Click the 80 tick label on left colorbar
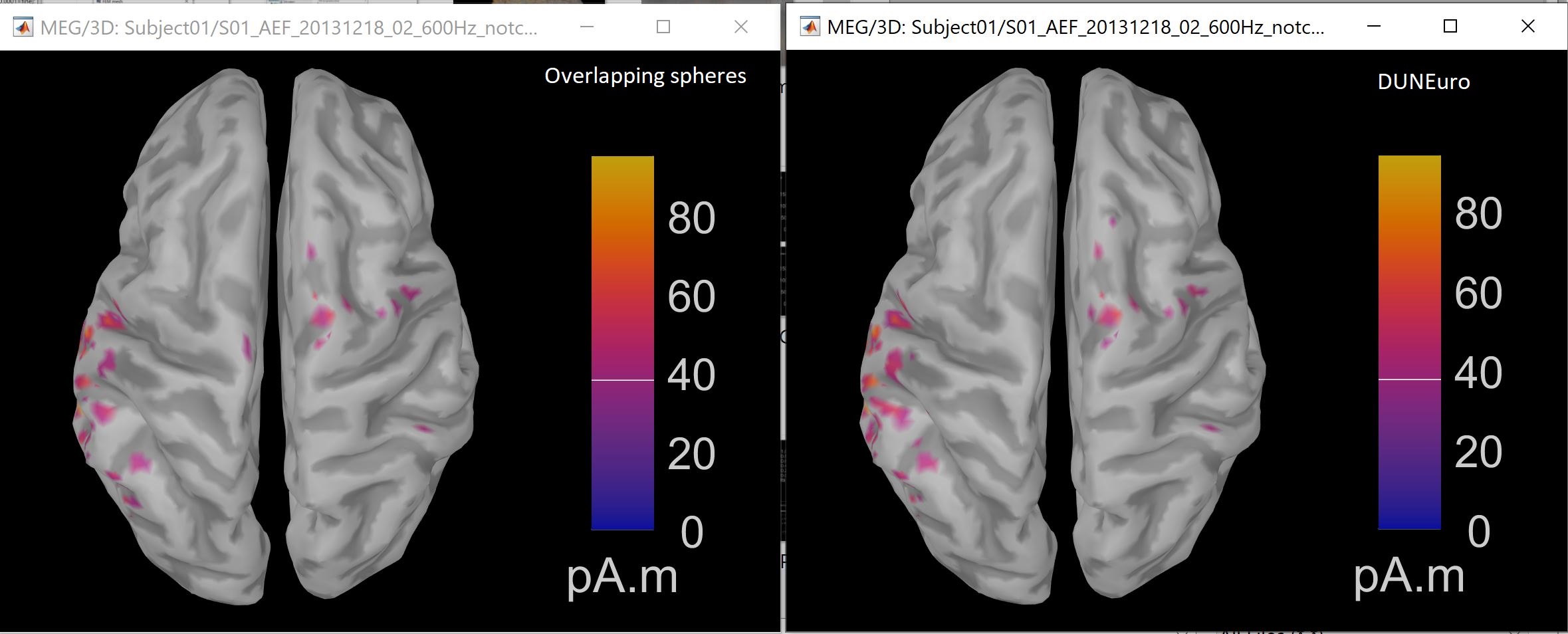Image resolution: width=1568 pixels, height=634 pixels. pyautogui.click(x=691, y=218)
